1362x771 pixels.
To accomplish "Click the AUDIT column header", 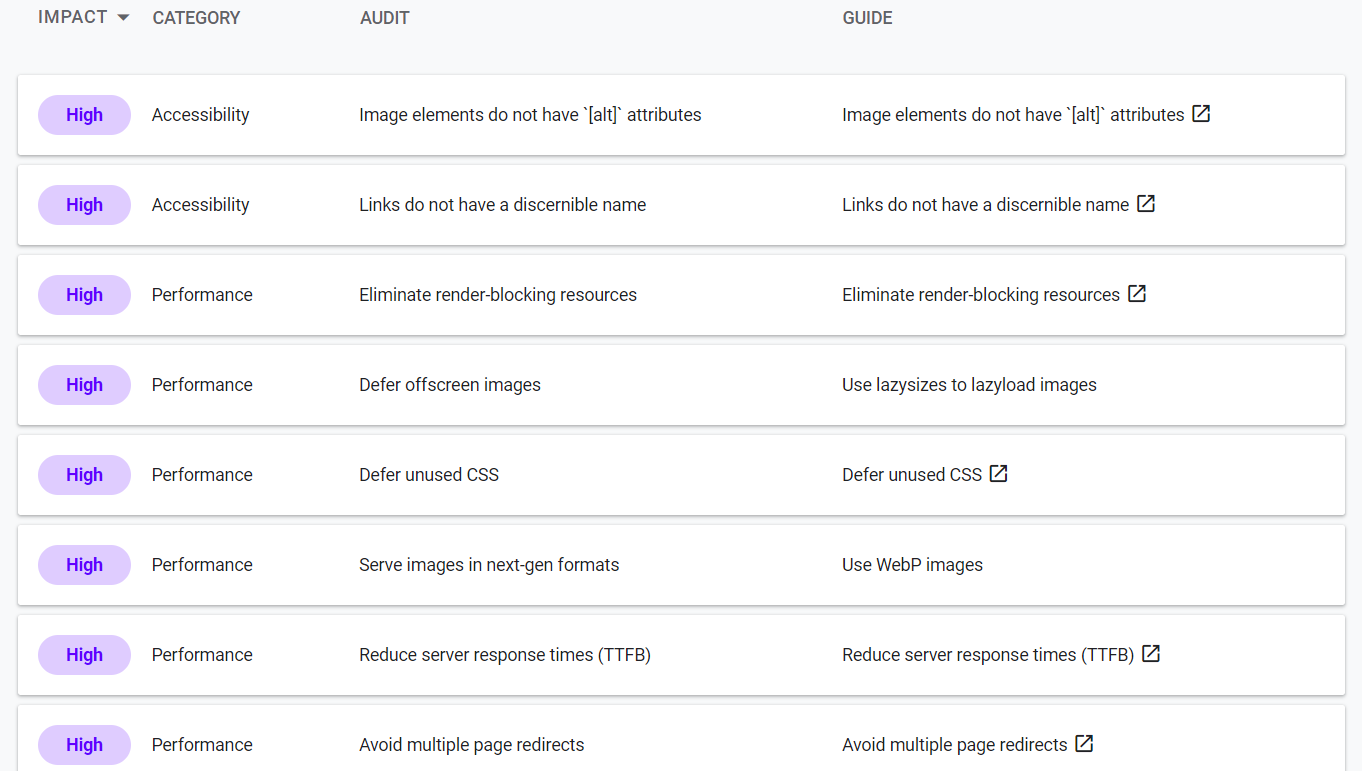I will pyautogui.click(x=385, y=18).
